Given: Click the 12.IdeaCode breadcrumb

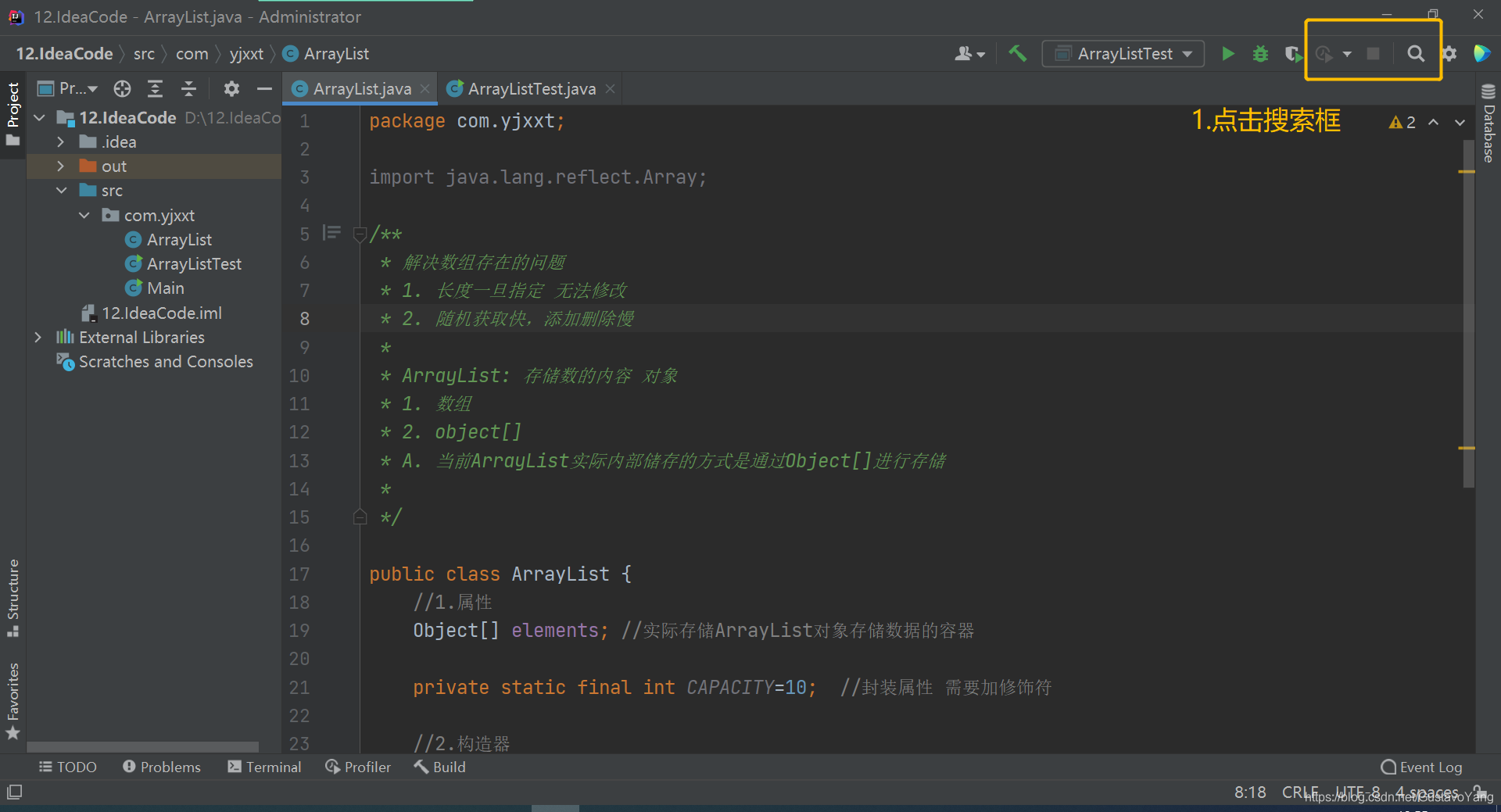Looking at the screenshot, I should click(x=64, y=54).
